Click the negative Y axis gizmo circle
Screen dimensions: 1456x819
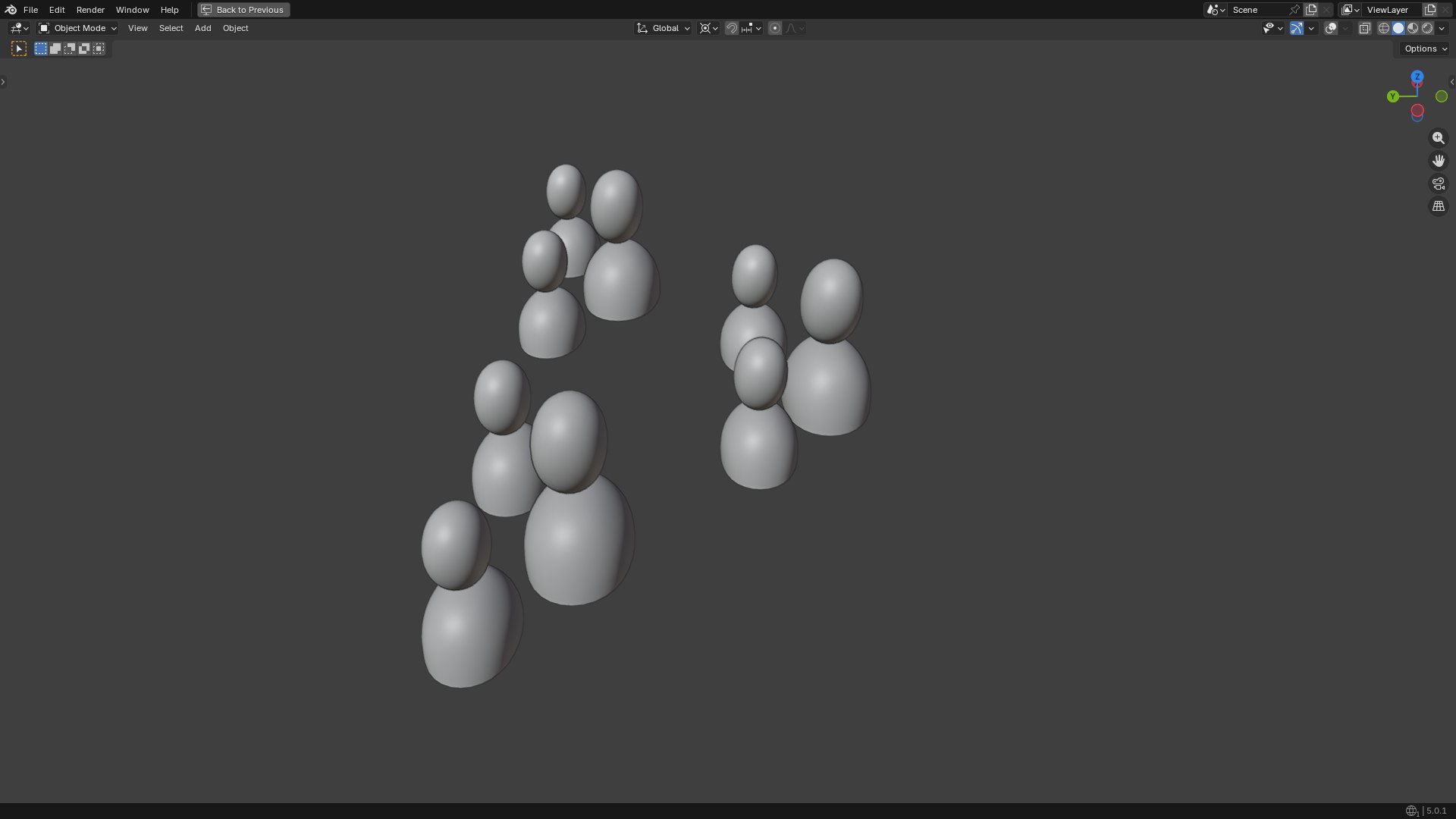click(1442, 96)
